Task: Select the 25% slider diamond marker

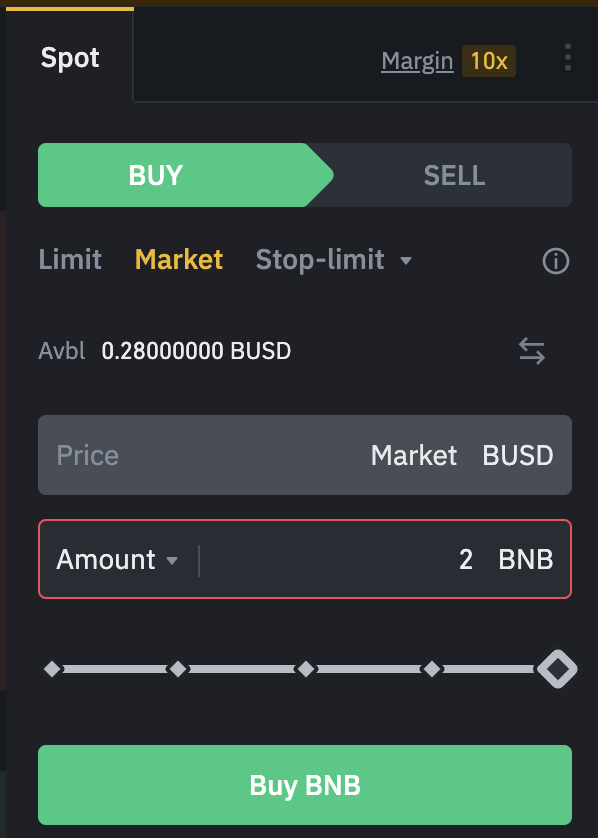Action: [x=178, y=669]
